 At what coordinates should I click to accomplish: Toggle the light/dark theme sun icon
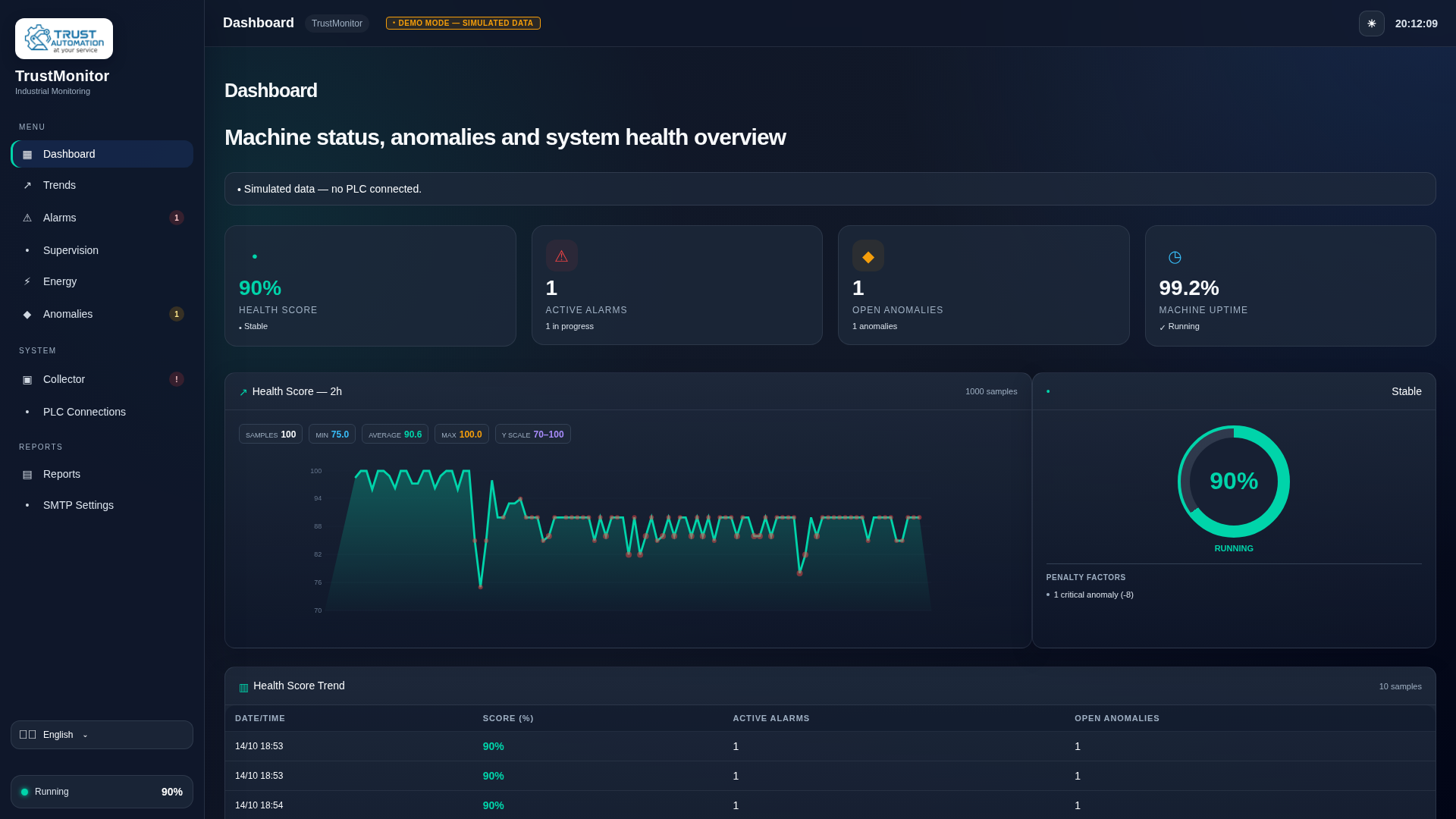tap(1371, 24)
